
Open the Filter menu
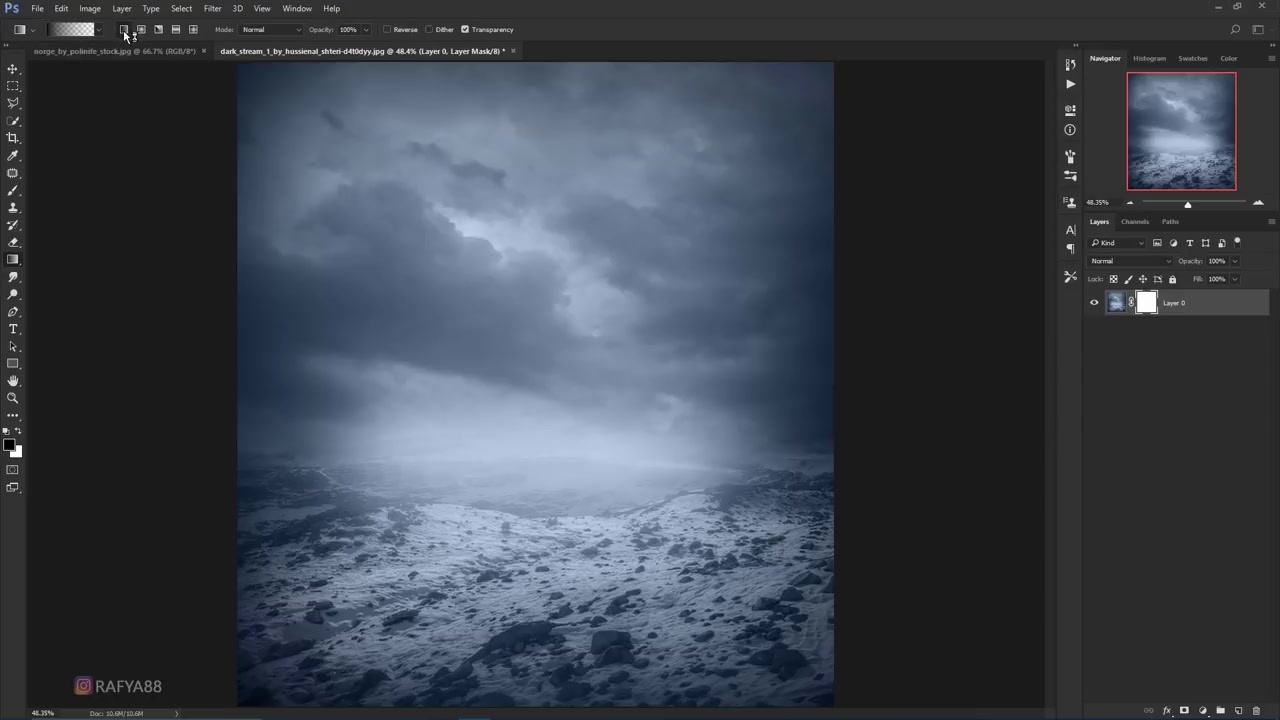pyautogui.click(x=212, y=8)
